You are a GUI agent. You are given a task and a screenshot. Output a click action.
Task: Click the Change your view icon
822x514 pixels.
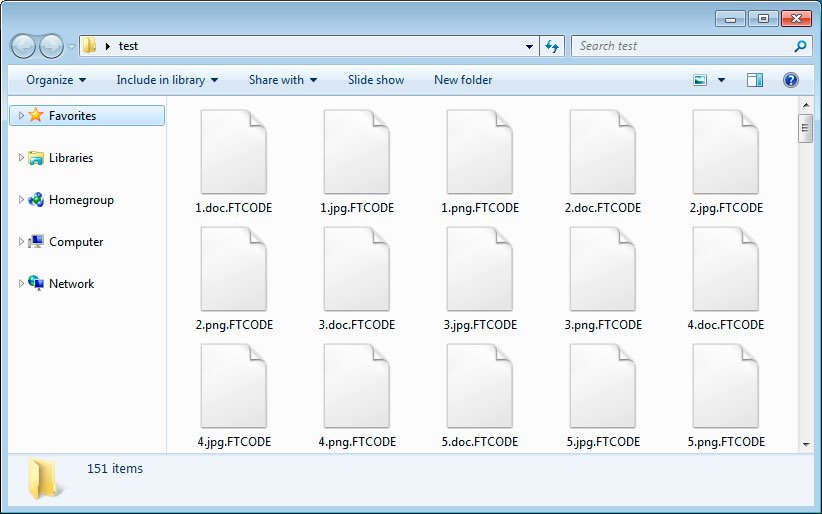700,80
